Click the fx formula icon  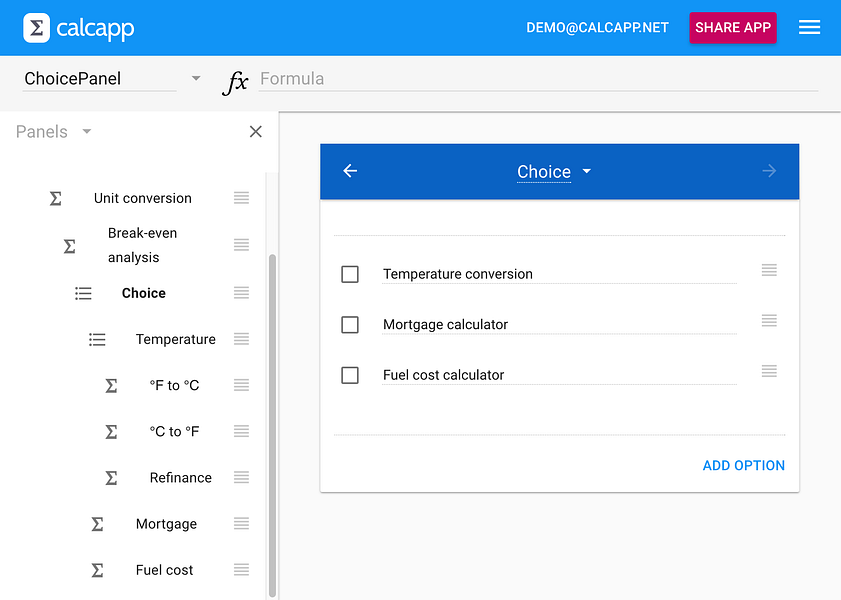coord(235,82)
